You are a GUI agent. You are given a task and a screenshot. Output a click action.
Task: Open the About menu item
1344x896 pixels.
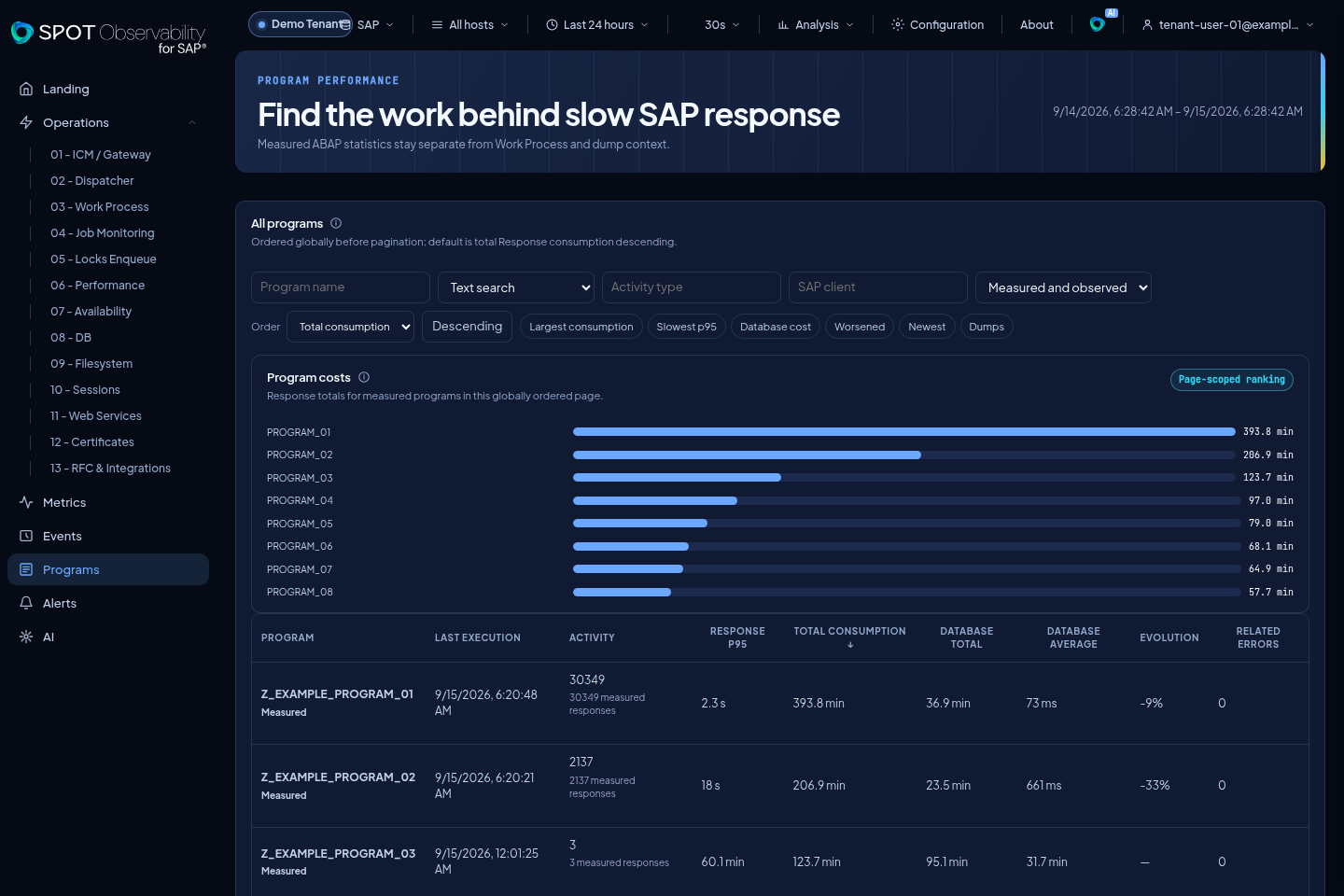(x=1037, y=24)
